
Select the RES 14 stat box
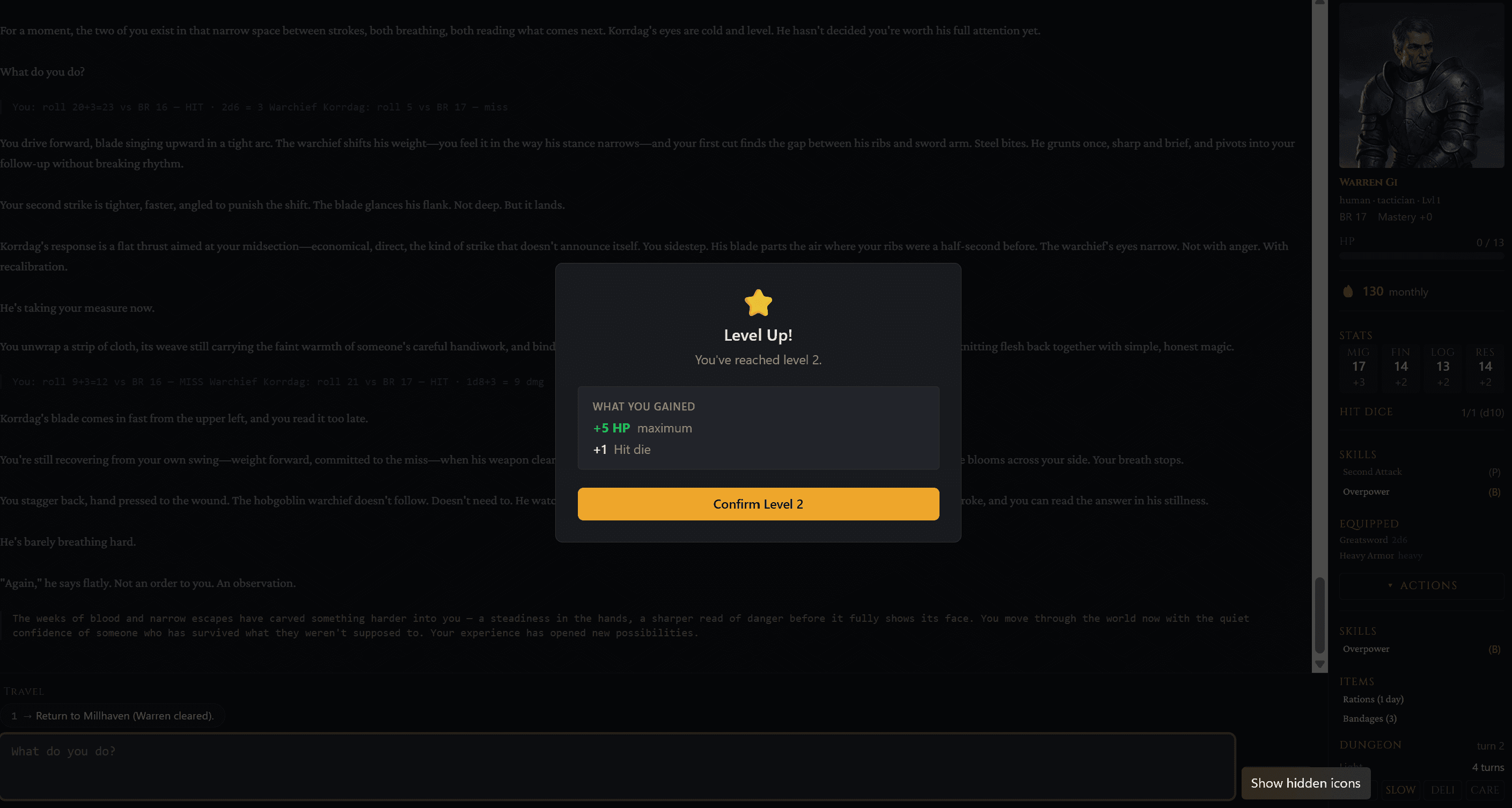(1485, 367)
